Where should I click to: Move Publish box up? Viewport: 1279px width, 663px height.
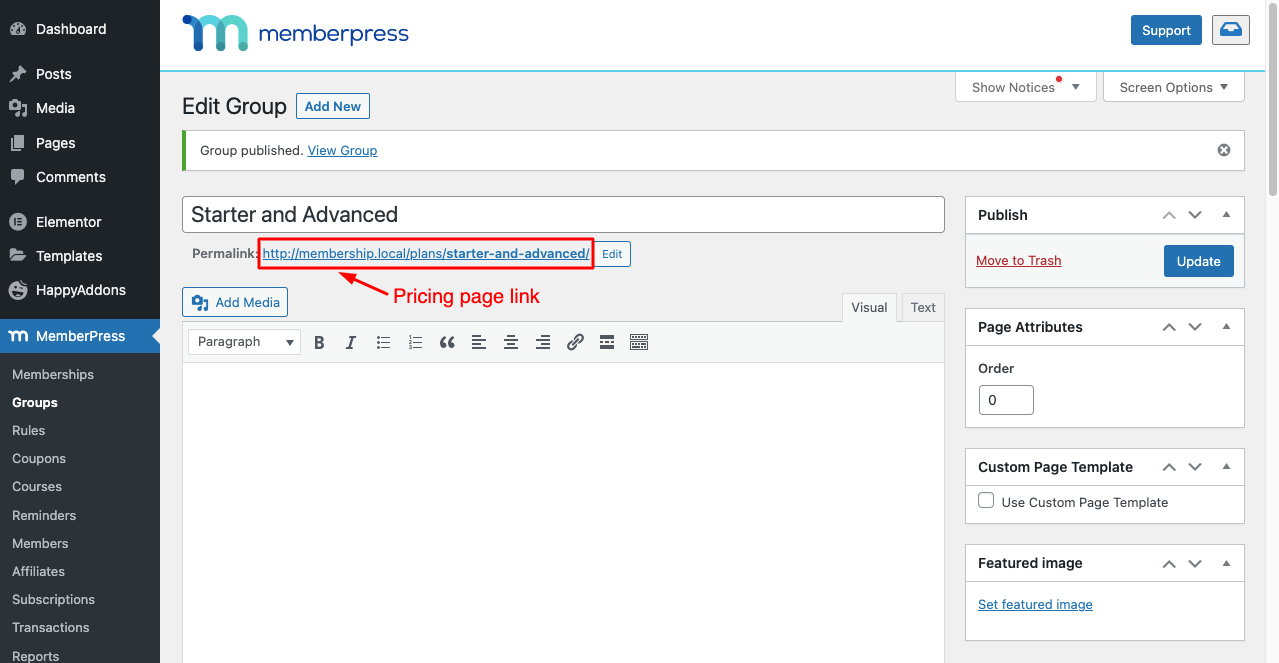click(x=1169, y=215)
